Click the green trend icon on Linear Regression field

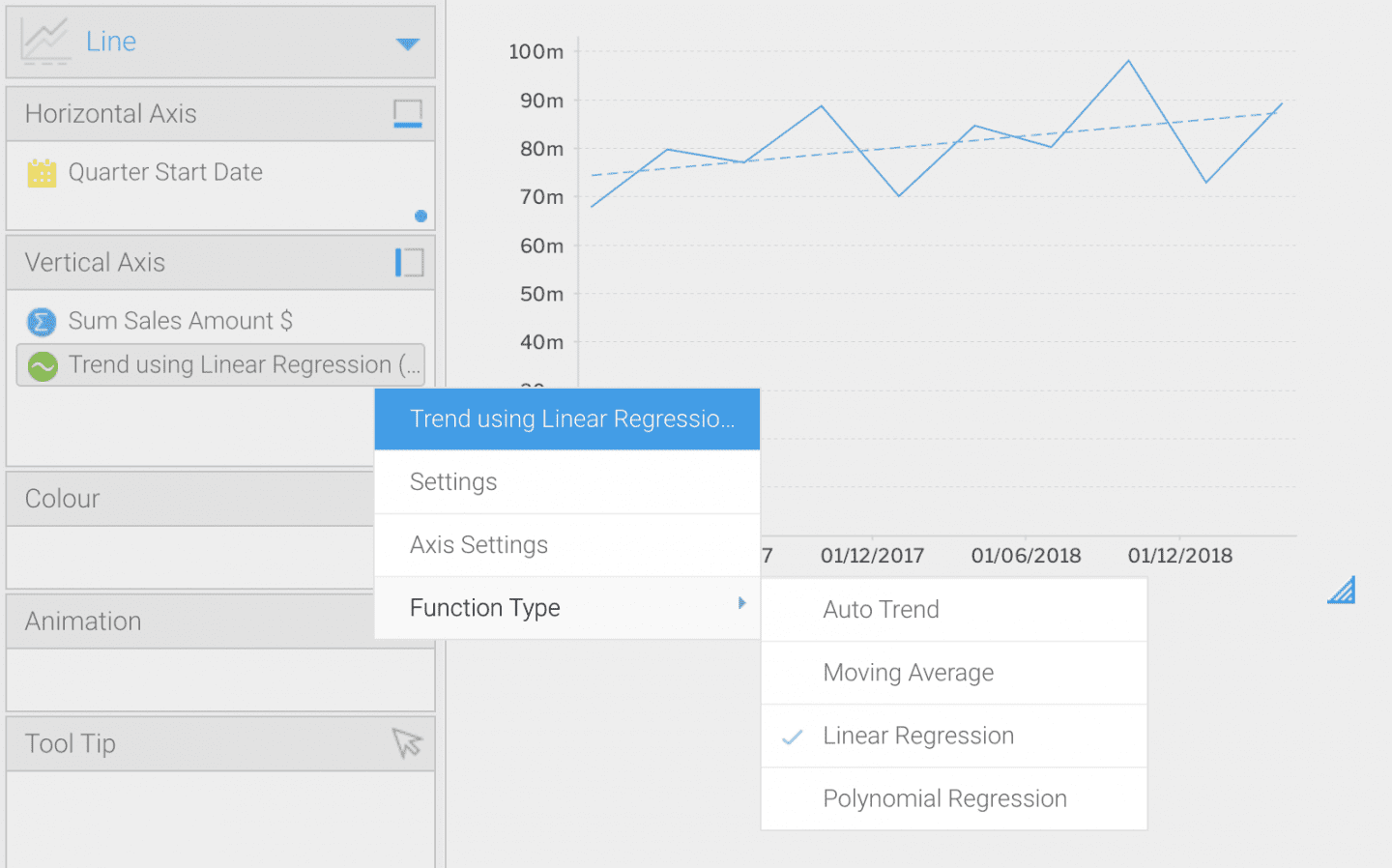tap(42, 365)
